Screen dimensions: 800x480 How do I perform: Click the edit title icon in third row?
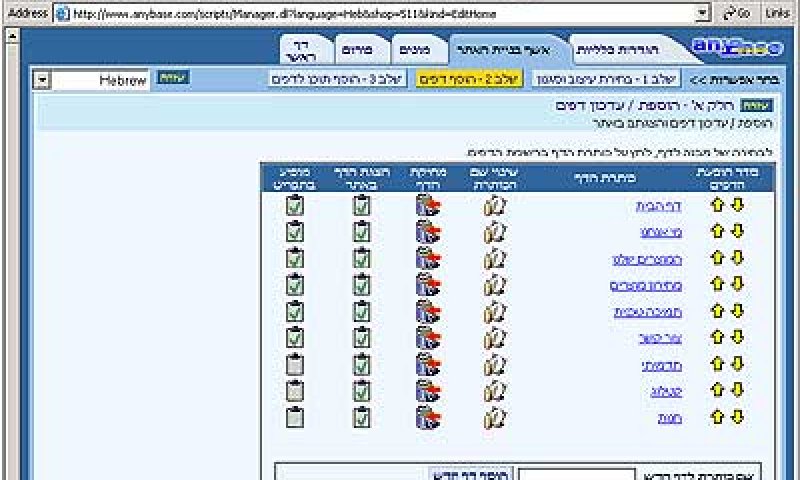[494, 259]
